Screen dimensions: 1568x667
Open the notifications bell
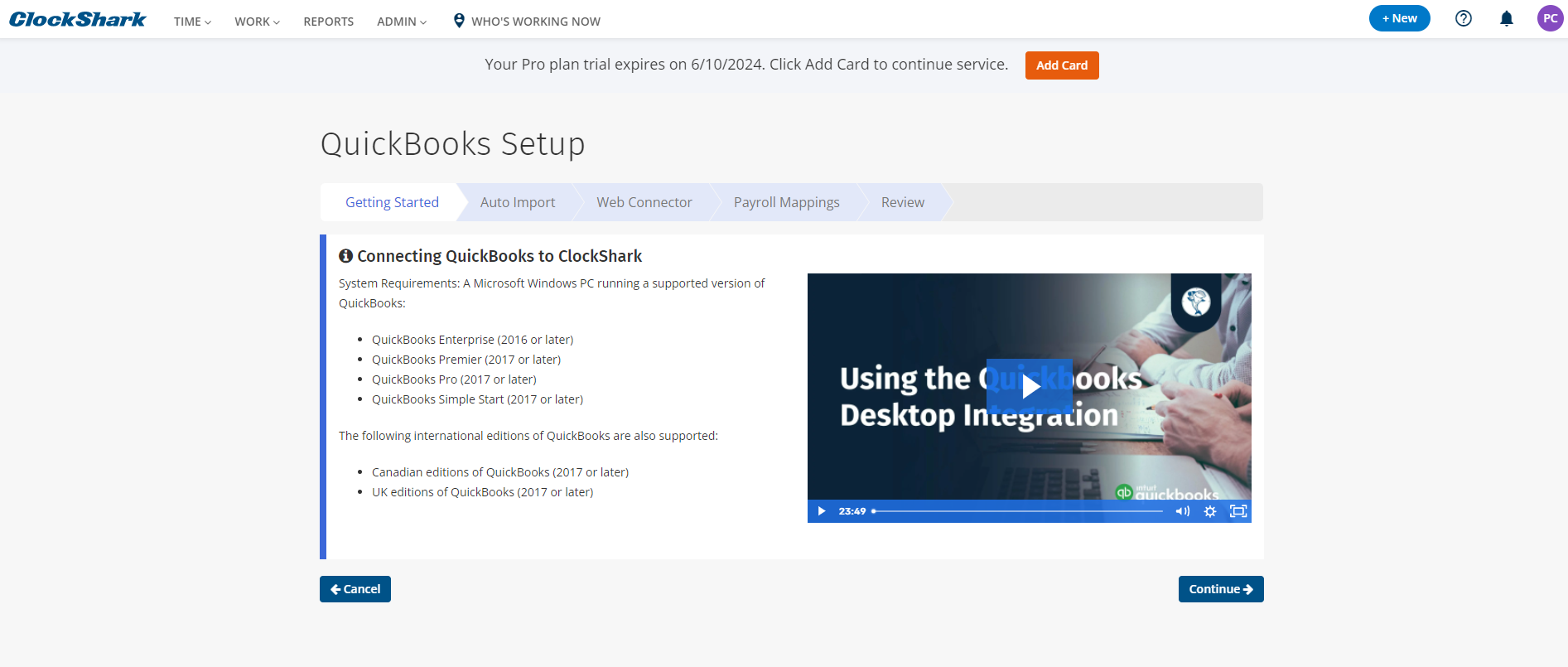tap(1506, 18)
